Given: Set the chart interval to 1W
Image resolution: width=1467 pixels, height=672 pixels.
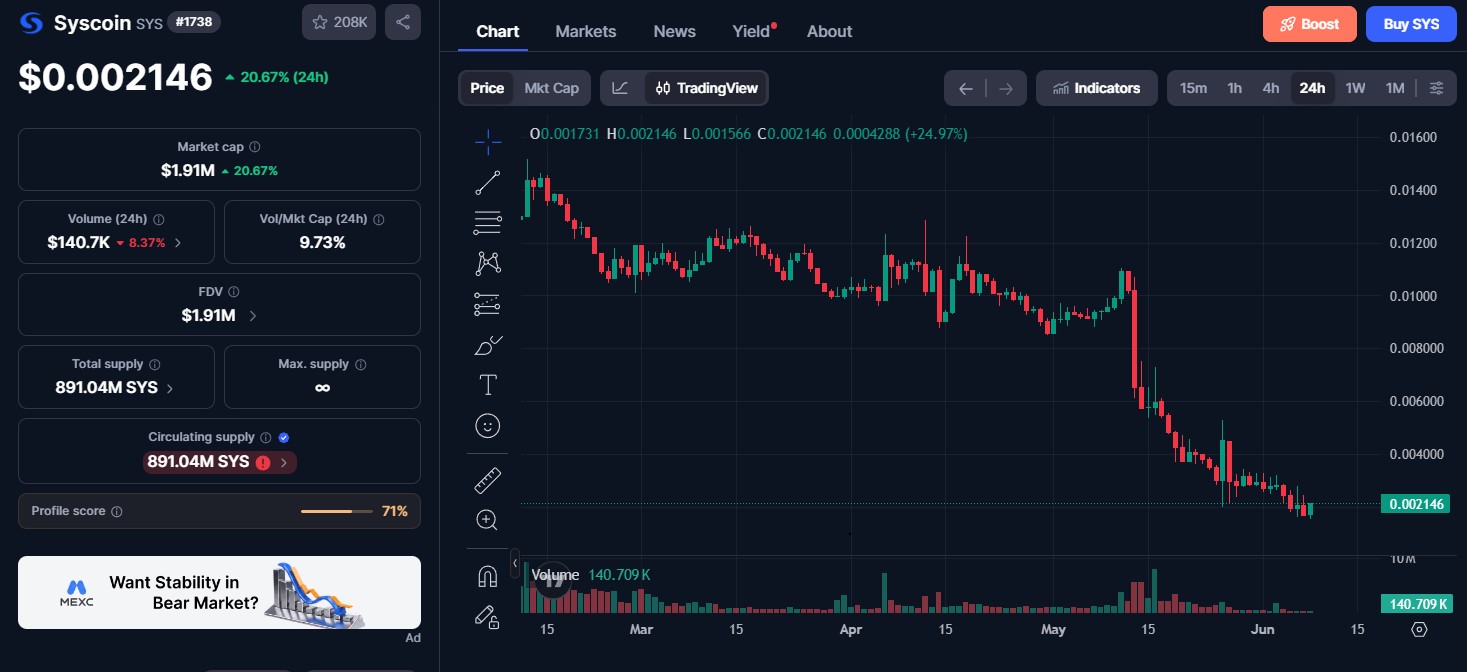Looking at the screenshot, I should pyautogui.click(x=1355, y=88).
